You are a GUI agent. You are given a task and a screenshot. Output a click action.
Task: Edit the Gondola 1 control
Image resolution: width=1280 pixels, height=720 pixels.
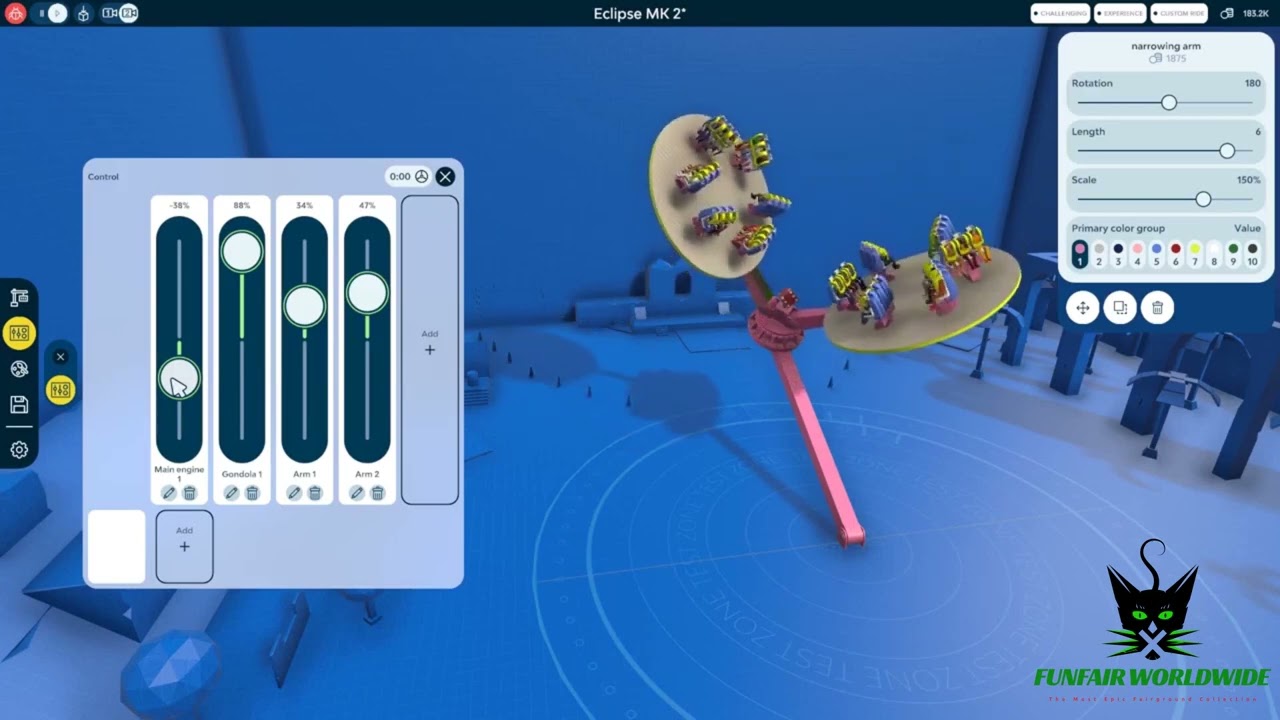(x=231, y=493)
